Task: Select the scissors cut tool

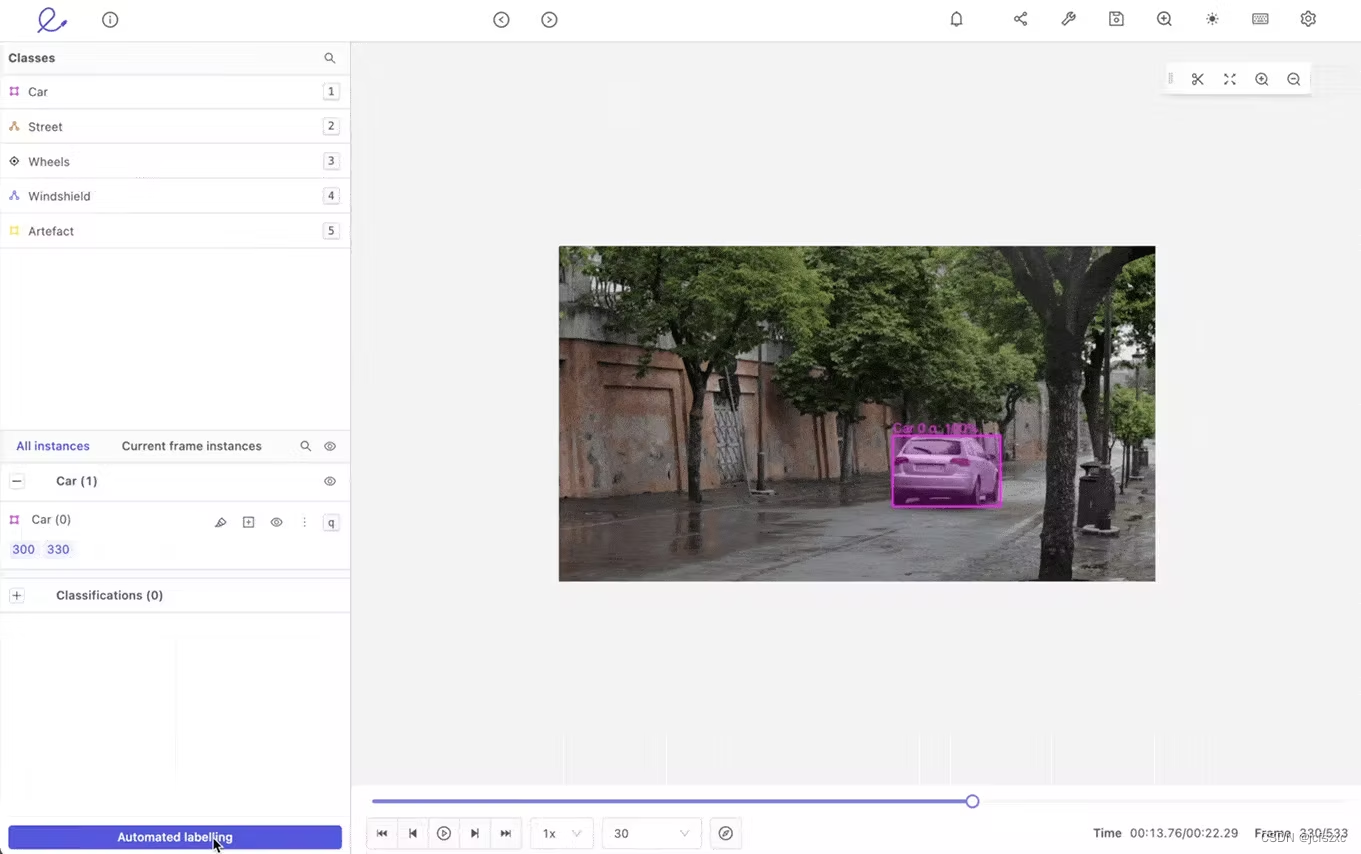Action: [1197, 79]
